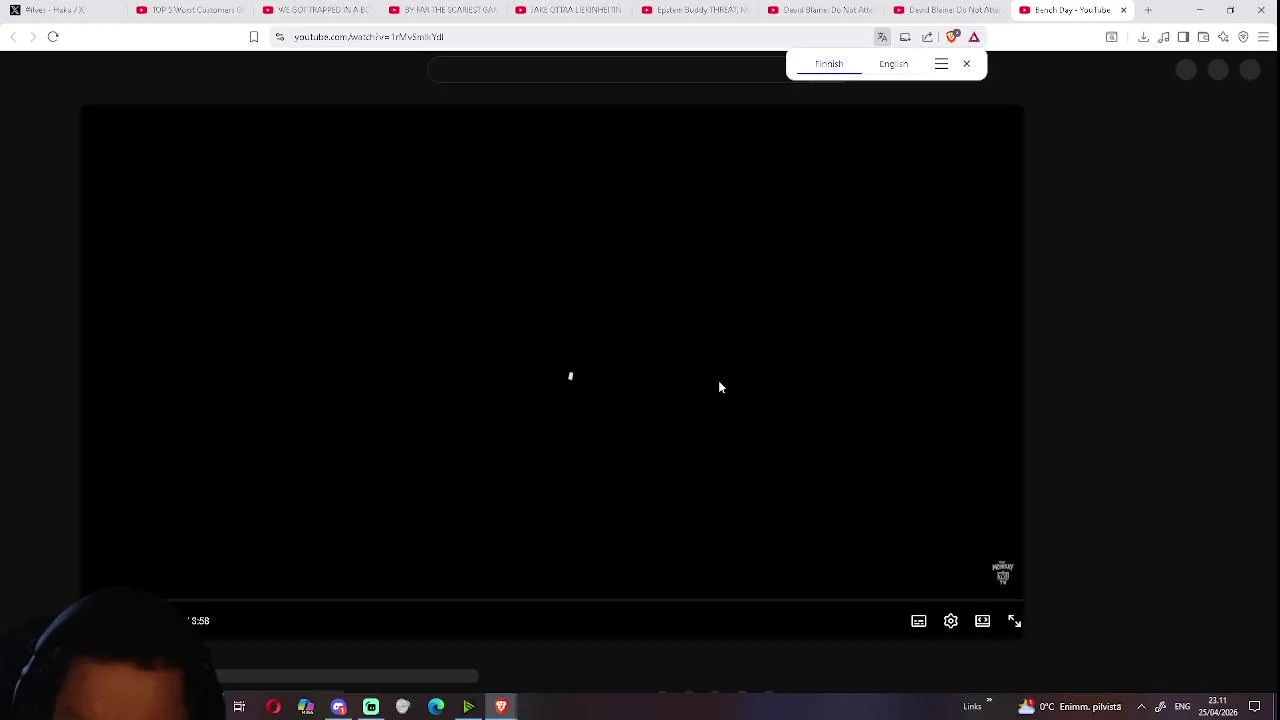Click the tab search icon in toolbar
Viewport: 1280px width, 720px height.
1111,37
